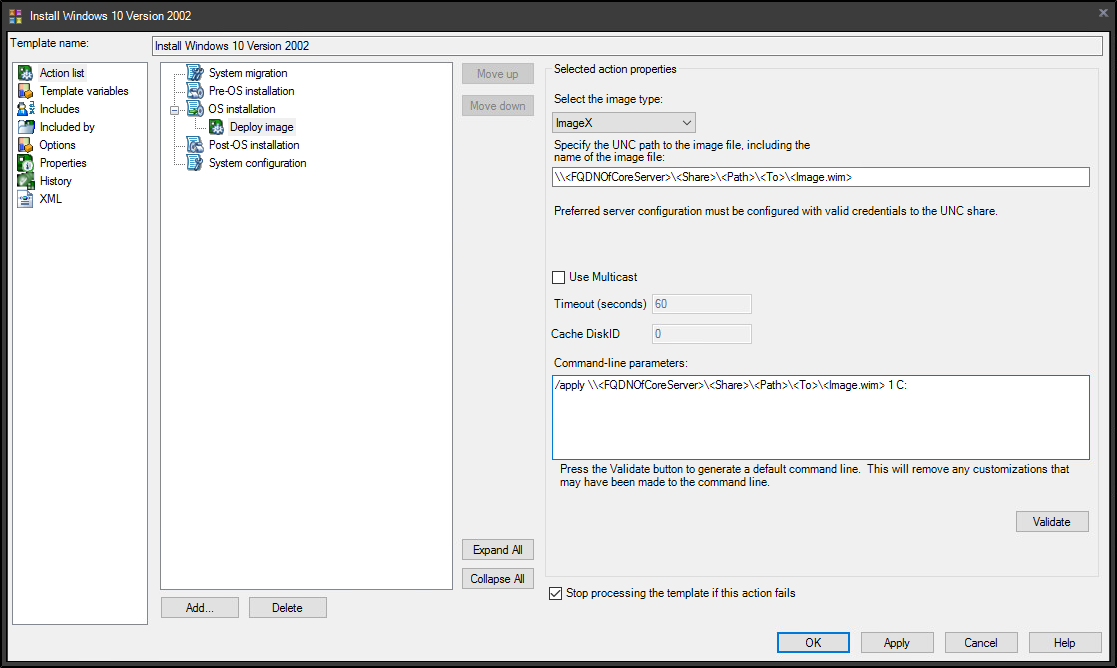Image resolution: width=1117 pixels, height=668 pixels.
Task: Open the image type dropdown showing ImageX
Action: (624, 122)
